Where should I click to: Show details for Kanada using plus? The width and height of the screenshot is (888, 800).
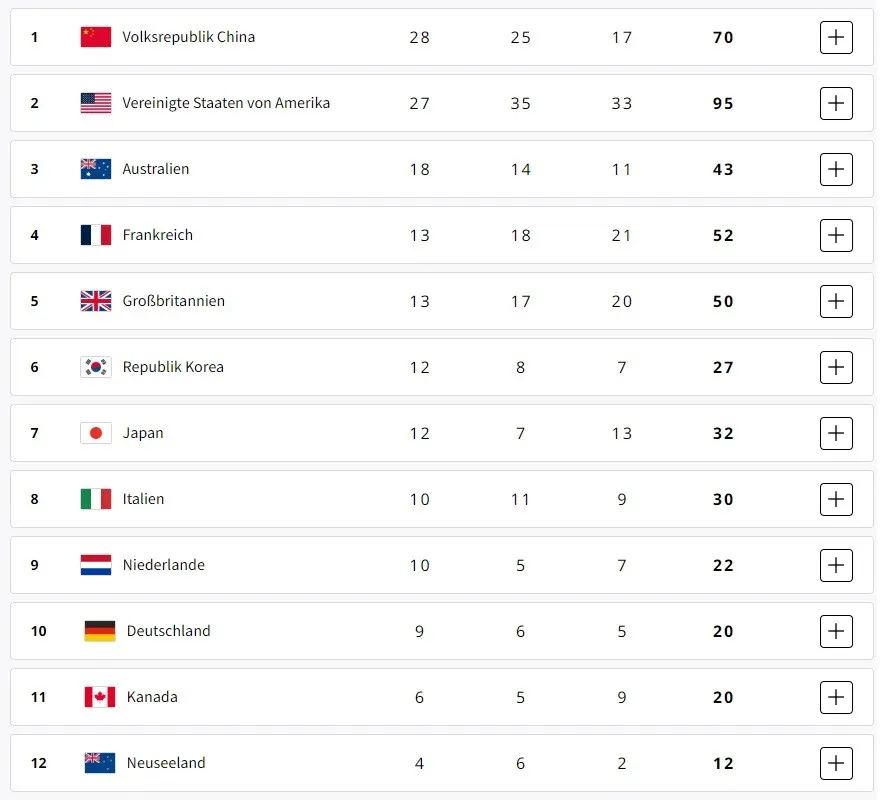(x=836, y=697)
